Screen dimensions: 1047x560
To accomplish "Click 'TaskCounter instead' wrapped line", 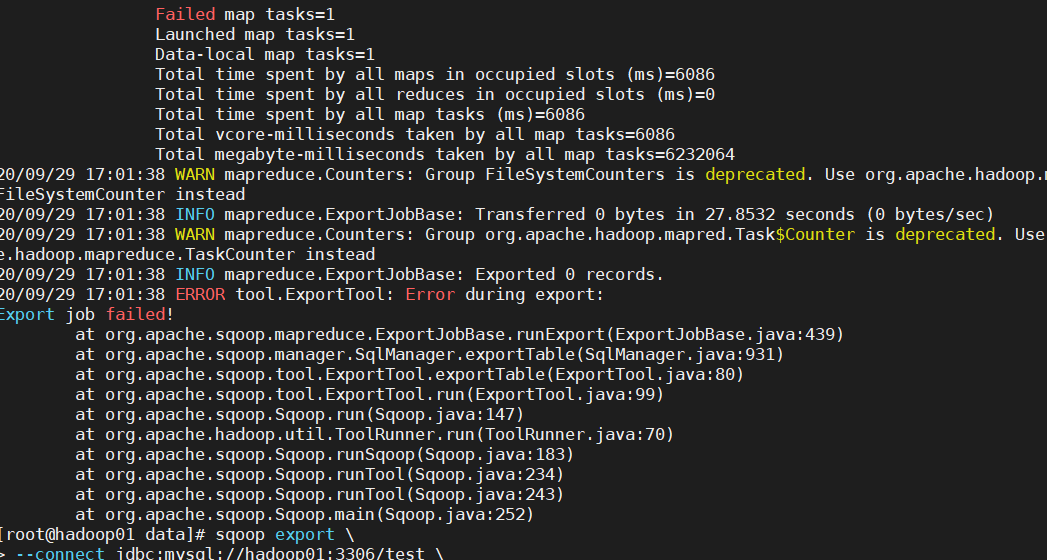I will [x=188, y=254].
